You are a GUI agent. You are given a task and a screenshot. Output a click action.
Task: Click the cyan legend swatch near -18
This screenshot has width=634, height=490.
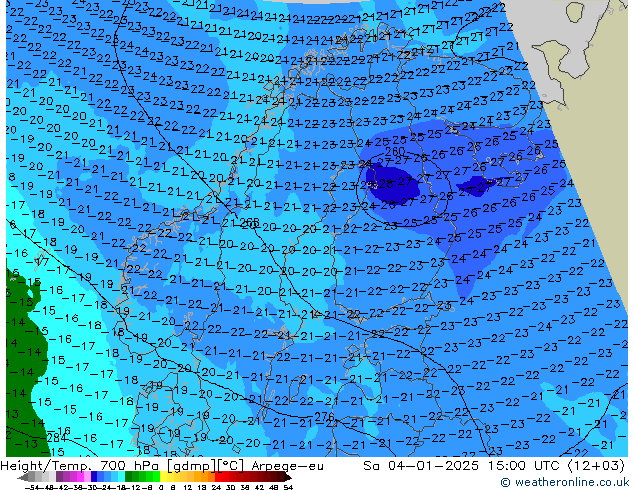click(x=122, y=477)
